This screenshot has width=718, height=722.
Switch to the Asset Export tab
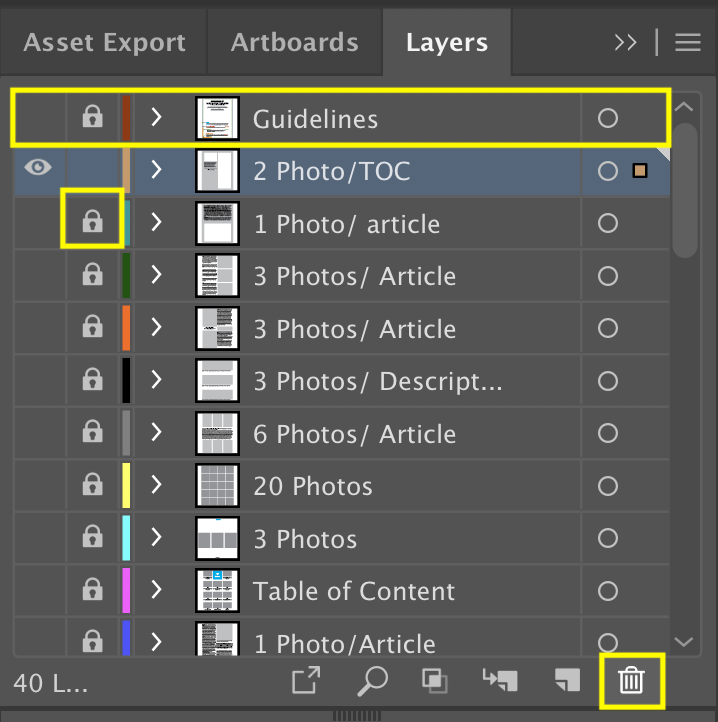[104, 43]
